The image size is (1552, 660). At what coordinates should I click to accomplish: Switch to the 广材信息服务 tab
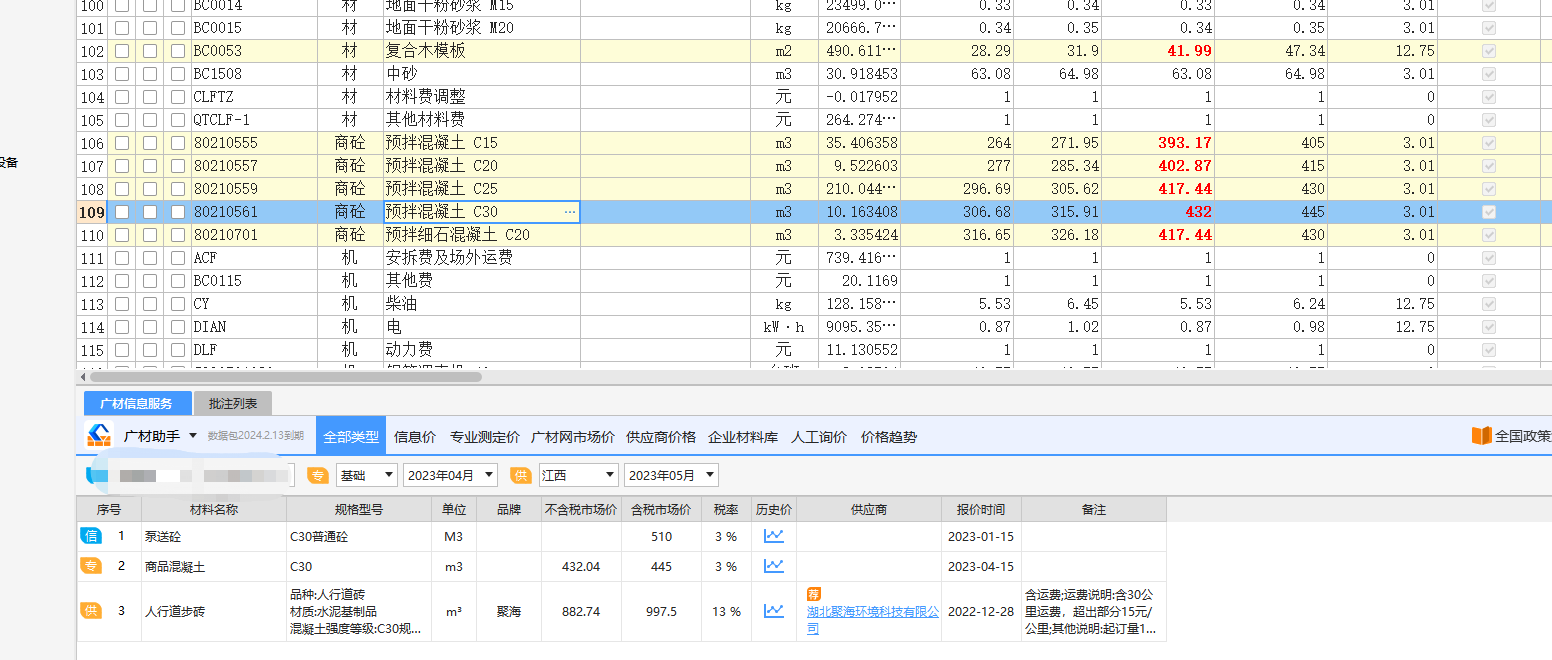tap(136, 404)
